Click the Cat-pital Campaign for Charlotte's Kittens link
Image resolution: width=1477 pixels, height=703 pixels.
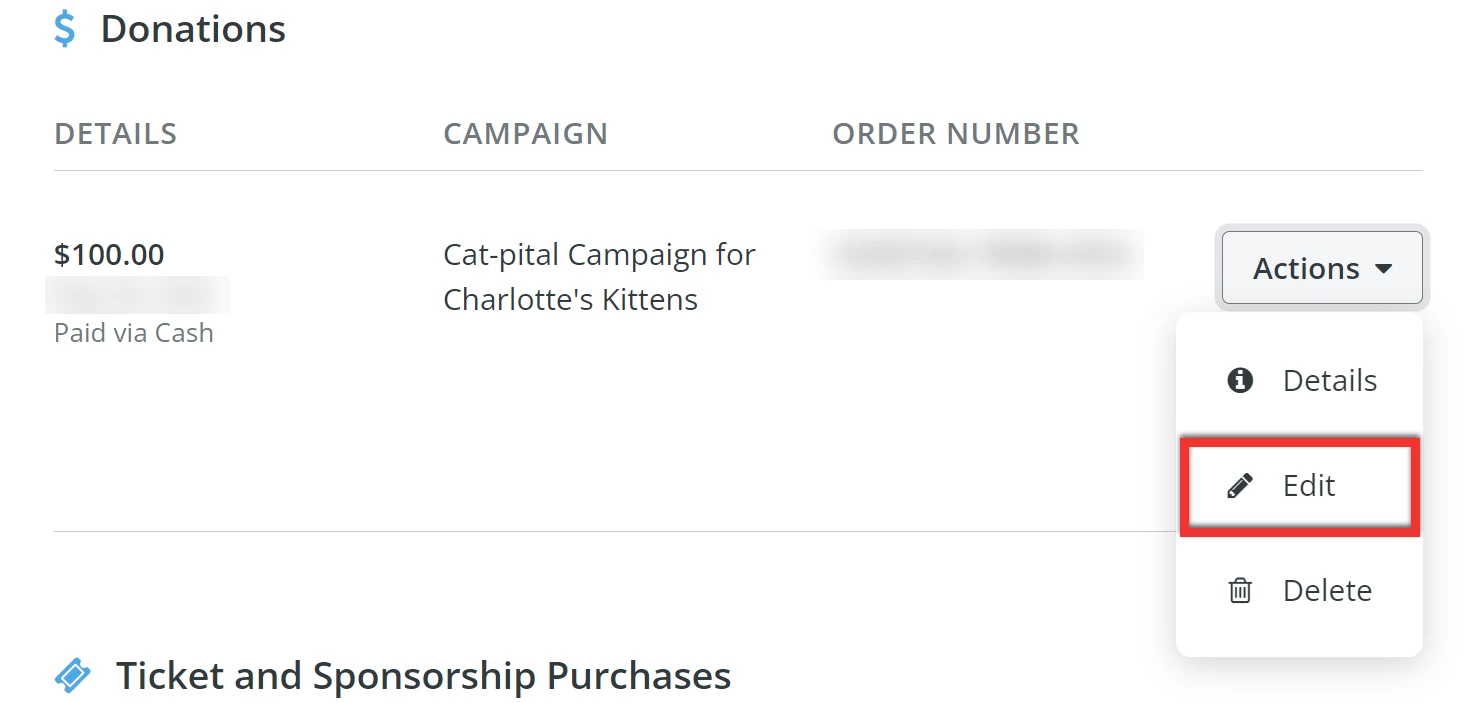(x=599, y=276)
